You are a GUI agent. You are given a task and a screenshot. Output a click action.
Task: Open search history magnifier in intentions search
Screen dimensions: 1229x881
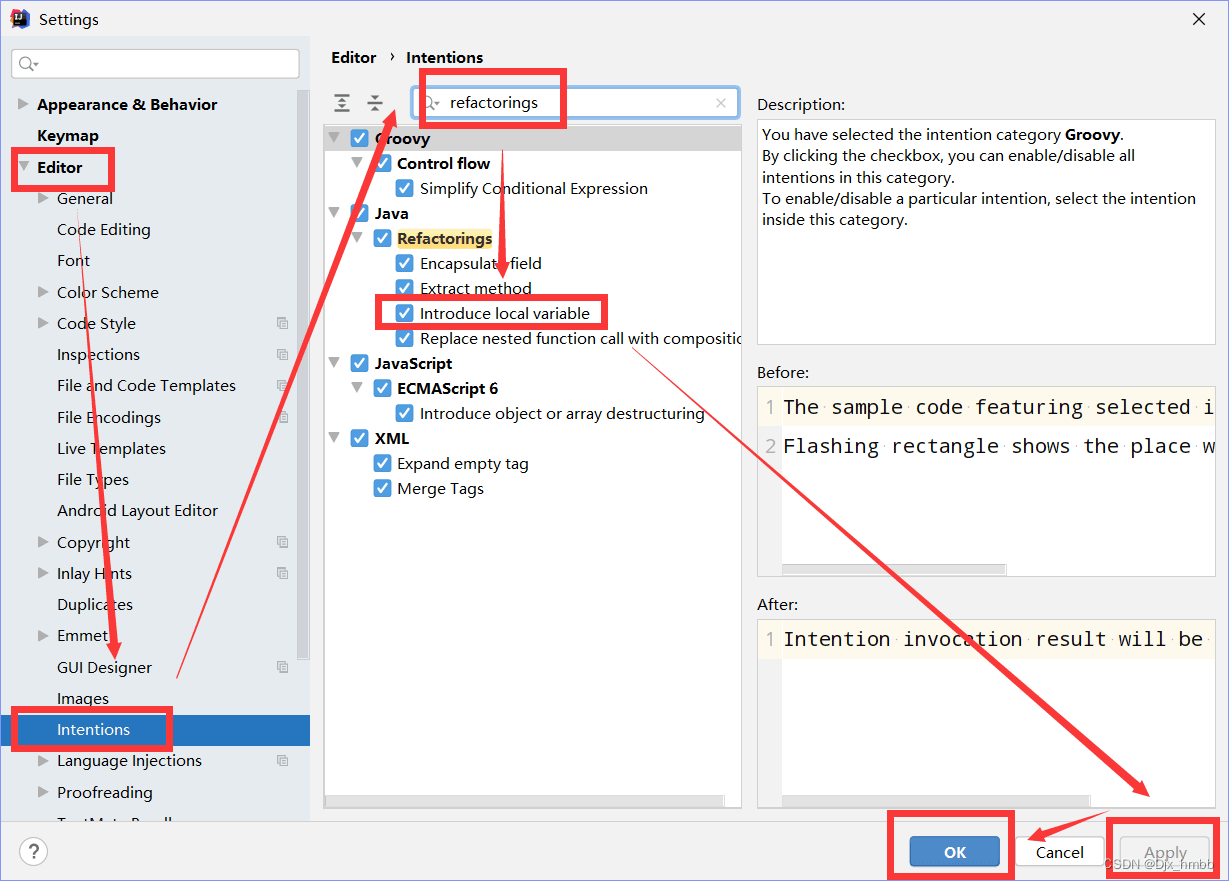click(x=431, y=103)
